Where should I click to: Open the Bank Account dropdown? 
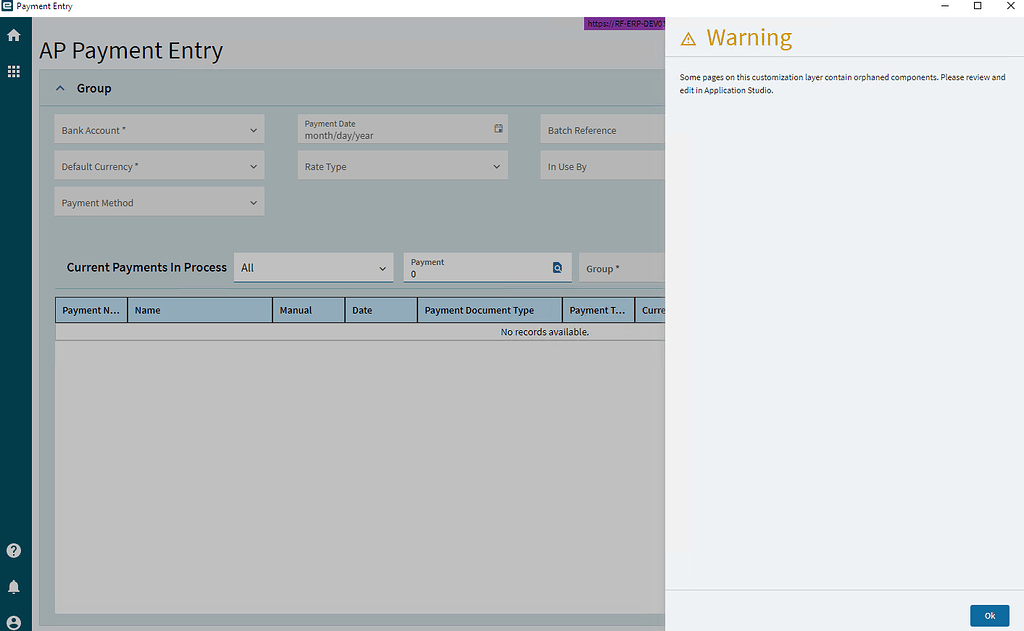[x=253, y=129]
